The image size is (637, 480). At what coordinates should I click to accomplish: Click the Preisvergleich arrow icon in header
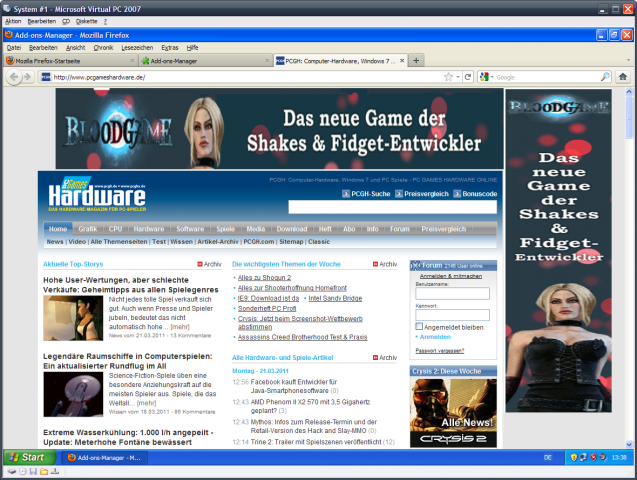[x=399, y=194]
